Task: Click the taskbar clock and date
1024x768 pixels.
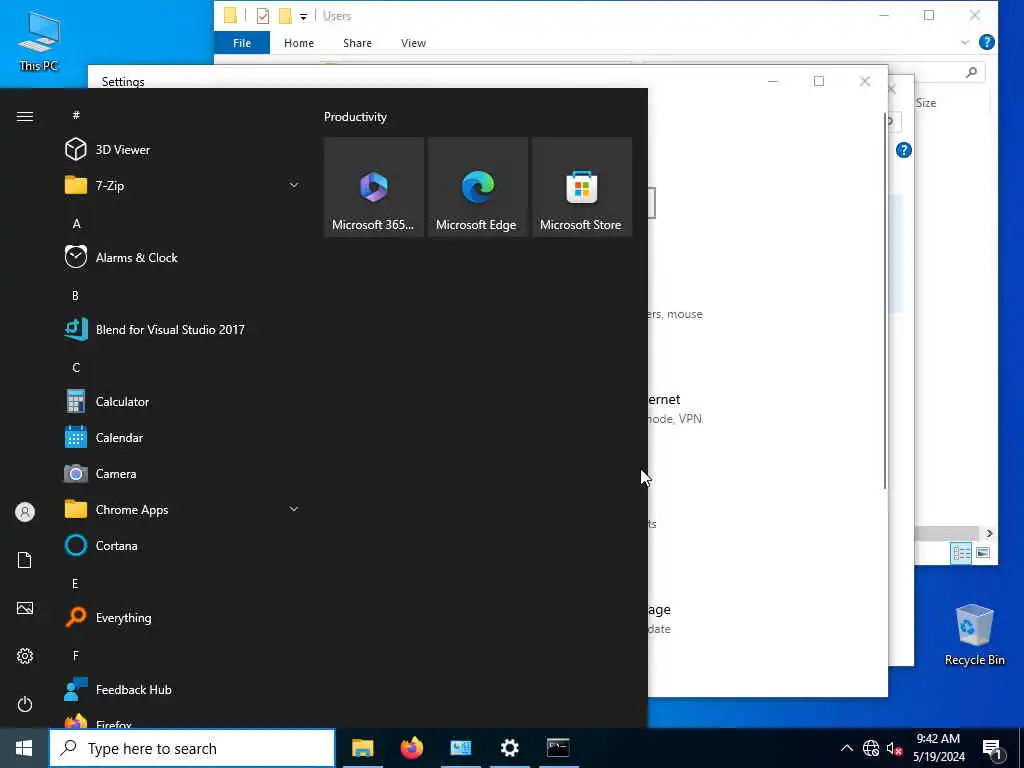Action: [x=938, y=748]
